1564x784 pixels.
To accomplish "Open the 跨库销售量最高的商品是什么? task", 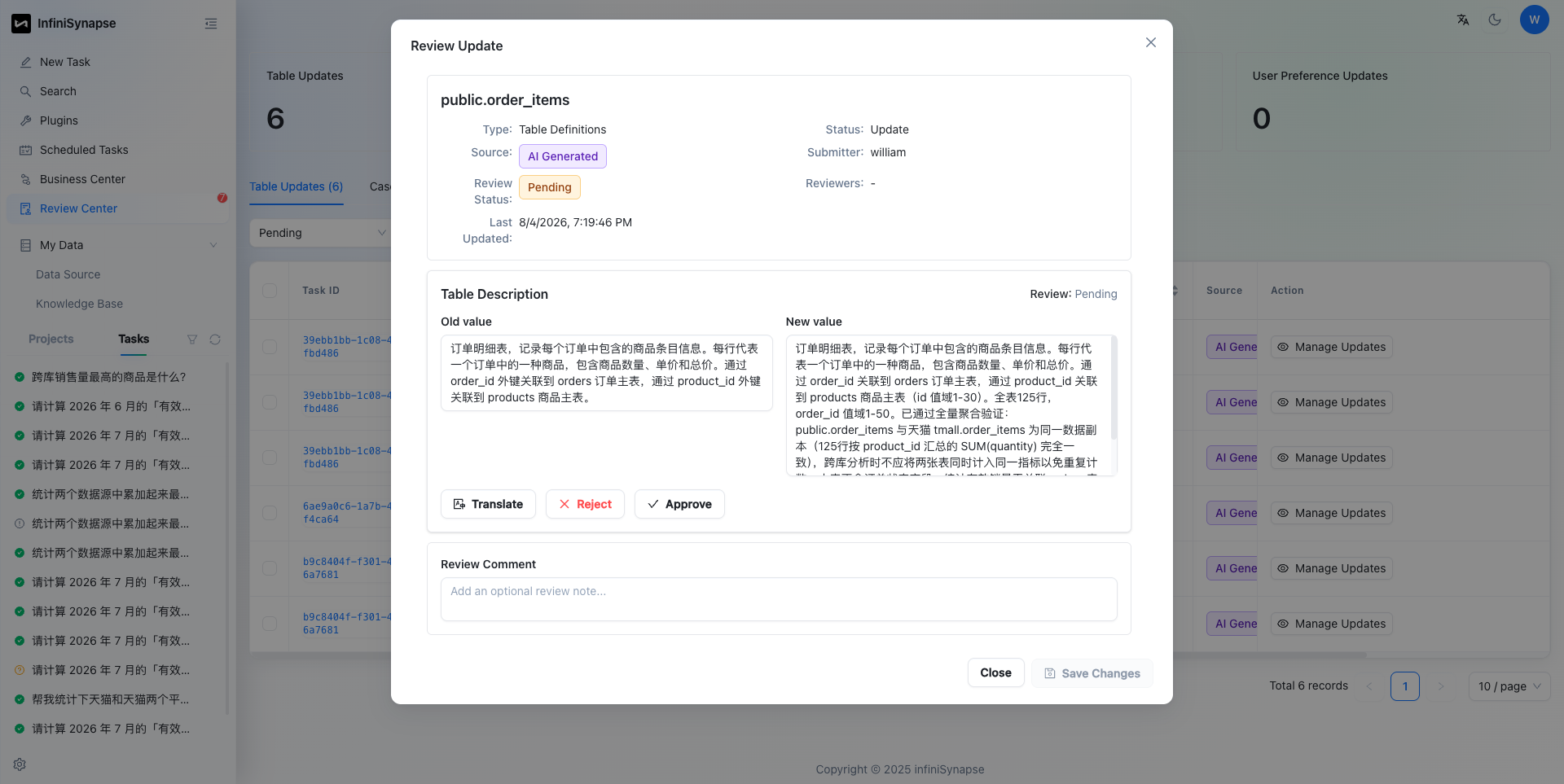I will pos(109,377).
